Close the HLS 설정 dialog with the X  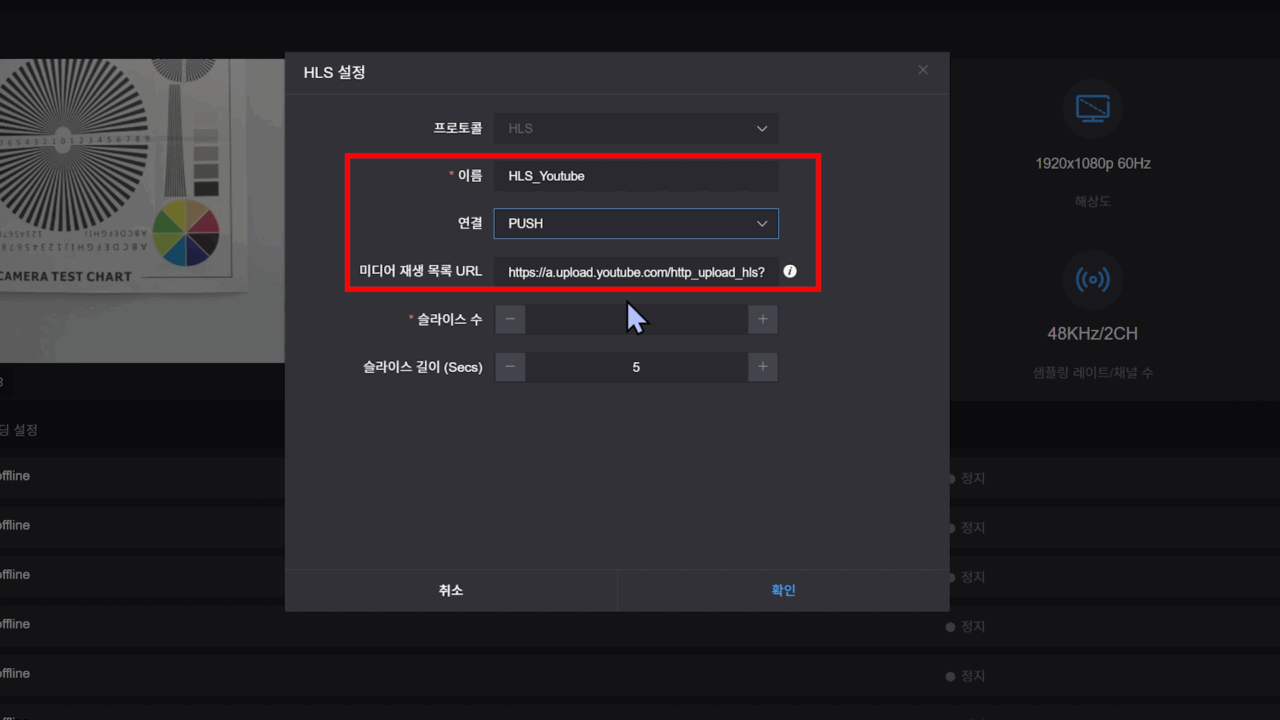pyautogui.click(x=922, y=69)
